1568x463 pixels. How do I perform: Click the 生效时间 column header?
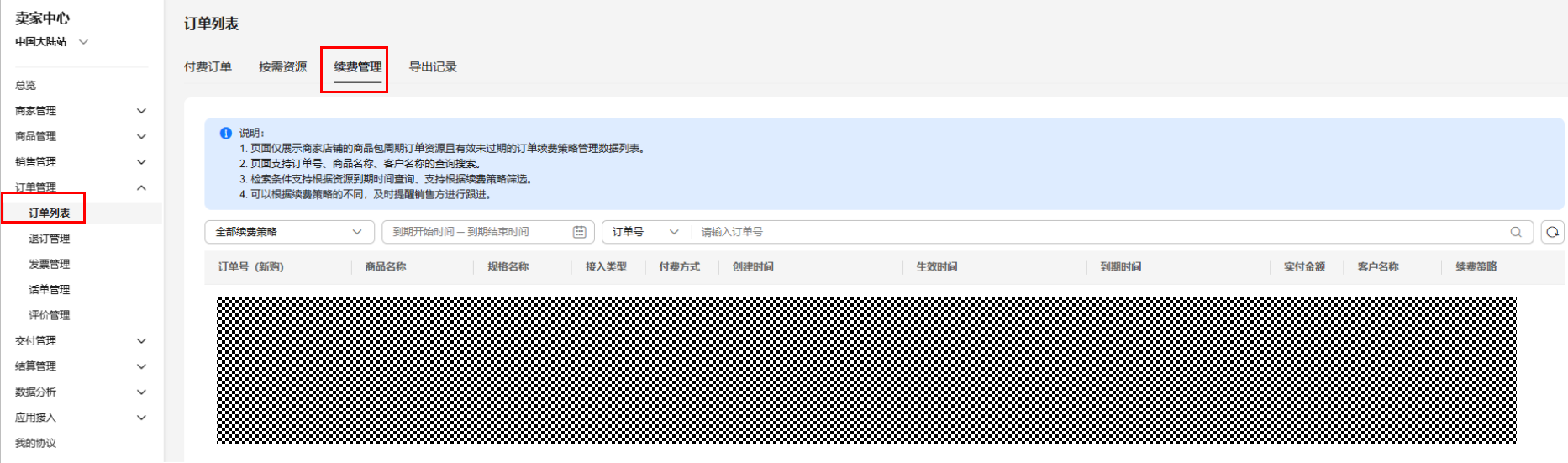pos(937,266)
